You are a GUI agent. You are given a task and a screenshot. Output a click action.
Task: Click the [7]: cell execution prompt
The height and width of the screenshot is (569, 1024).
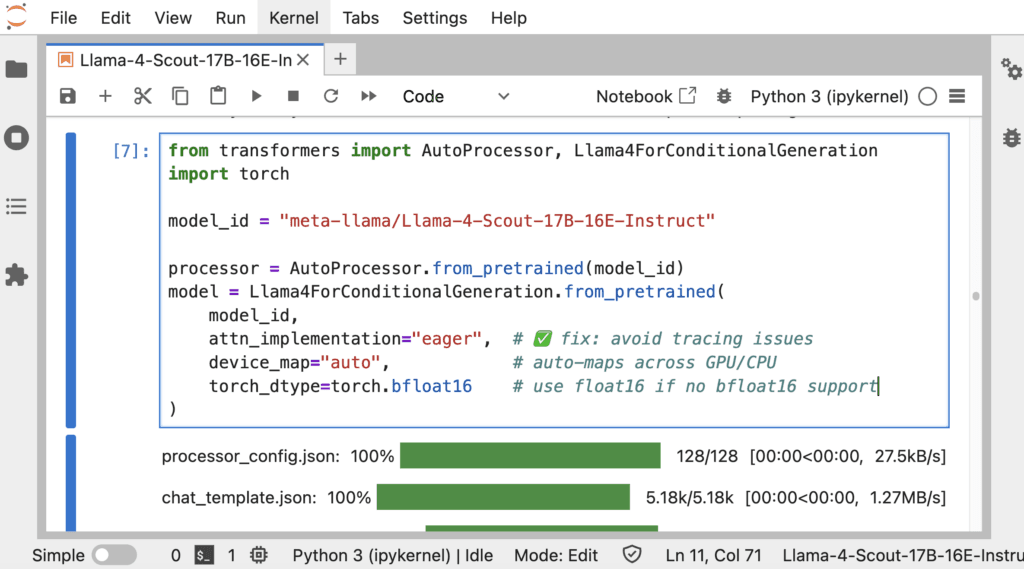131,151
